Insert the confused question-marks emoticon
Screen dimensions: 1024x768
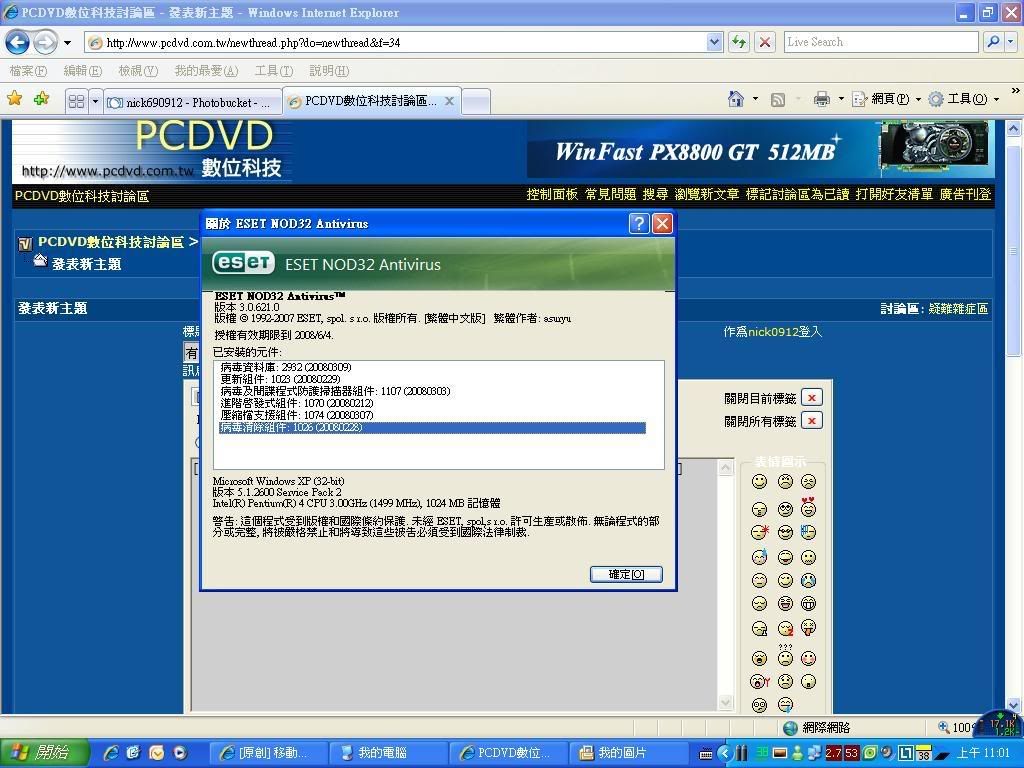(x=785, y=657)
